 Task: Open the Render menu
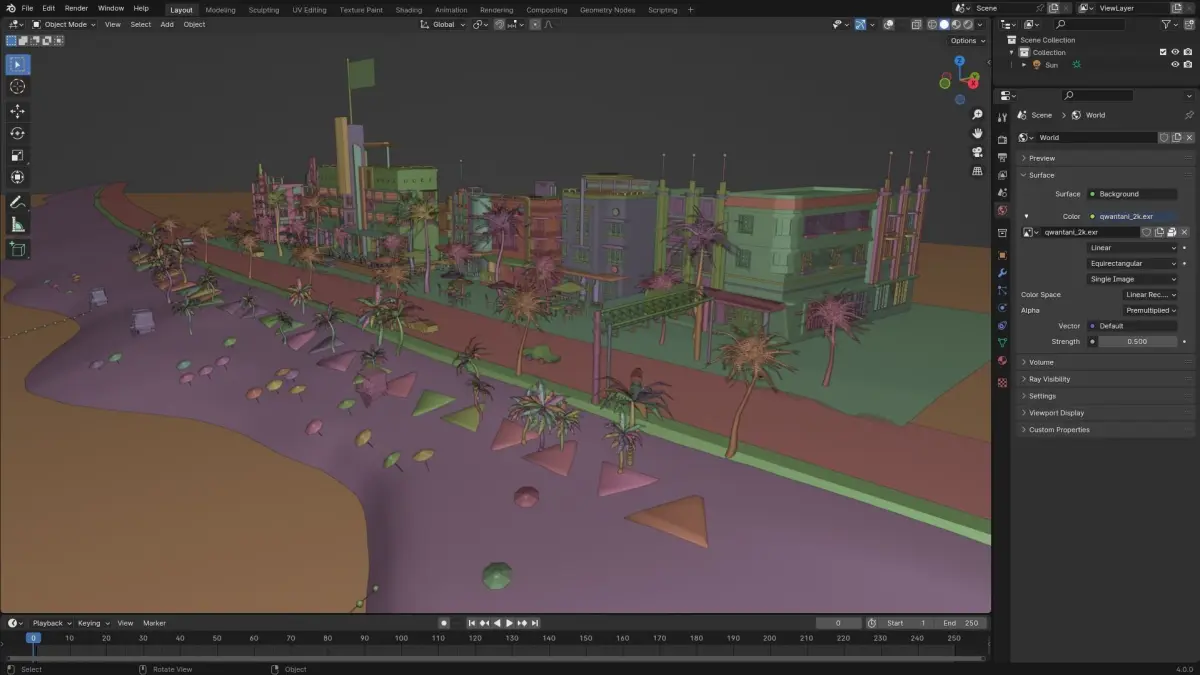coord(76,8)
